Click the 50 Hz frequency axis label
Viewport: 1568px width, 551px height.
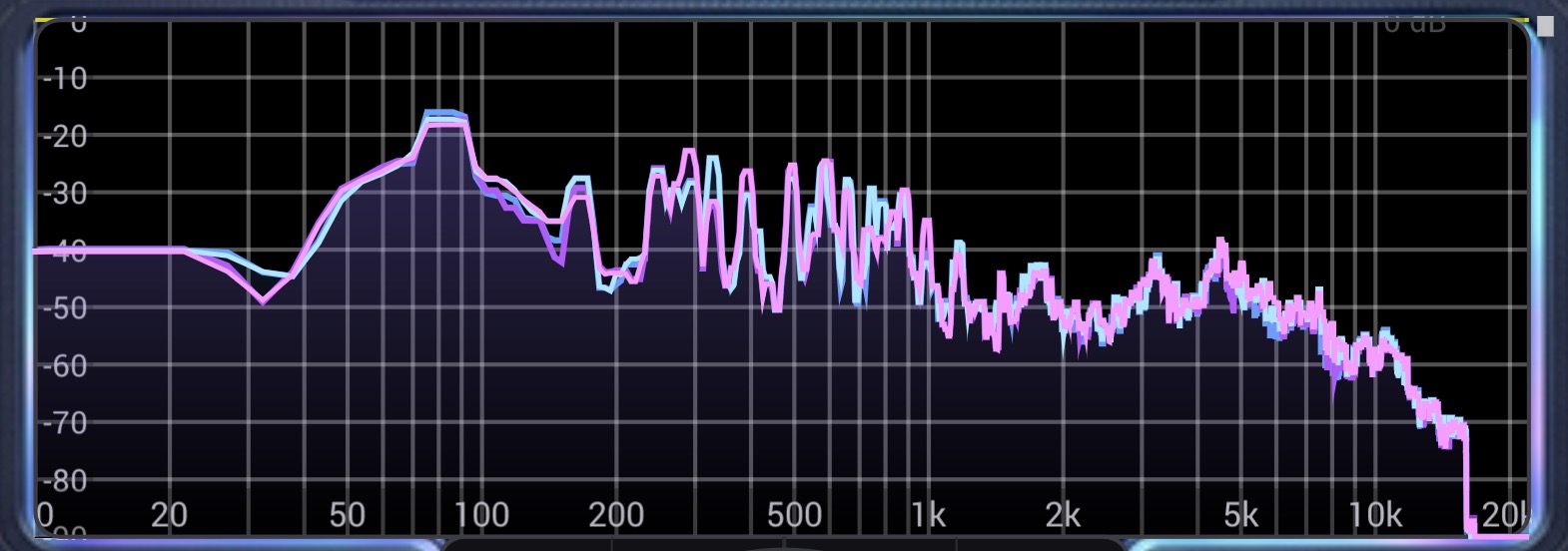click(347, 515)
